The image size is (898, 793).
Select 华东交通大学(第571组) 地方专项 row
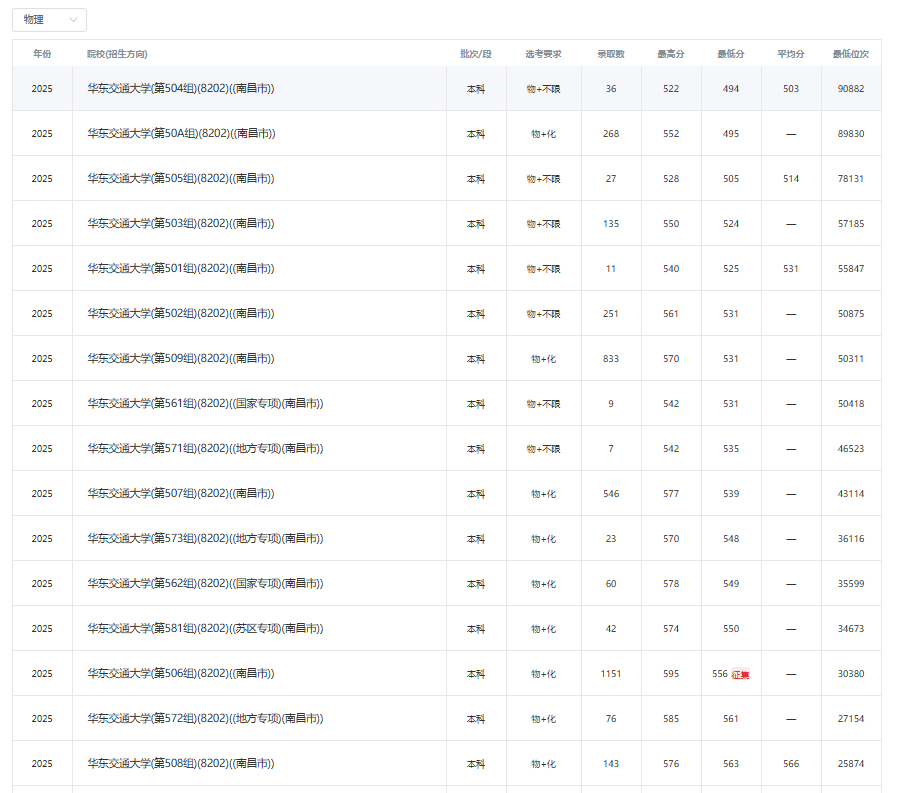click(x=205, y=449)
